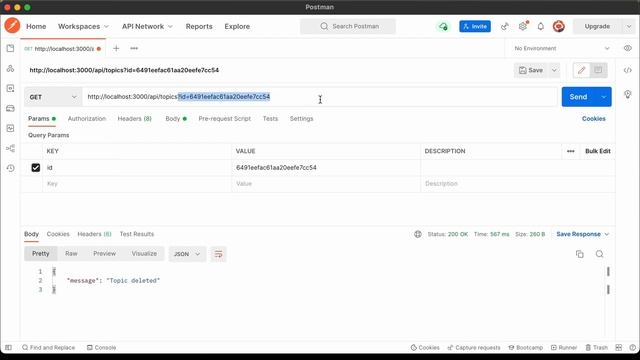Screen dimensions: 640x360
Task: Copy the response body icon
Action: (x=580, y=254)
